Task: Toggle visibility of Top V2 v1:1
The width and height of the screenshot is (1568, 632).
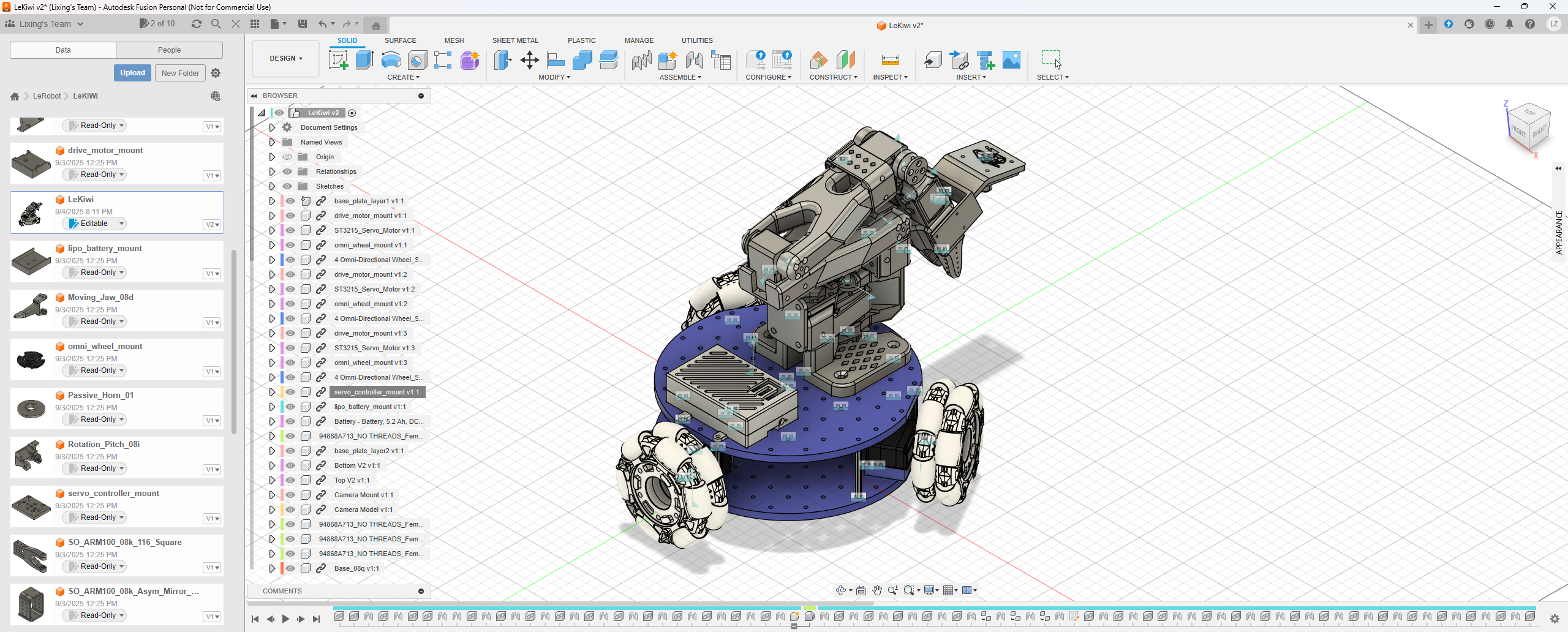Action: [290, 480]
